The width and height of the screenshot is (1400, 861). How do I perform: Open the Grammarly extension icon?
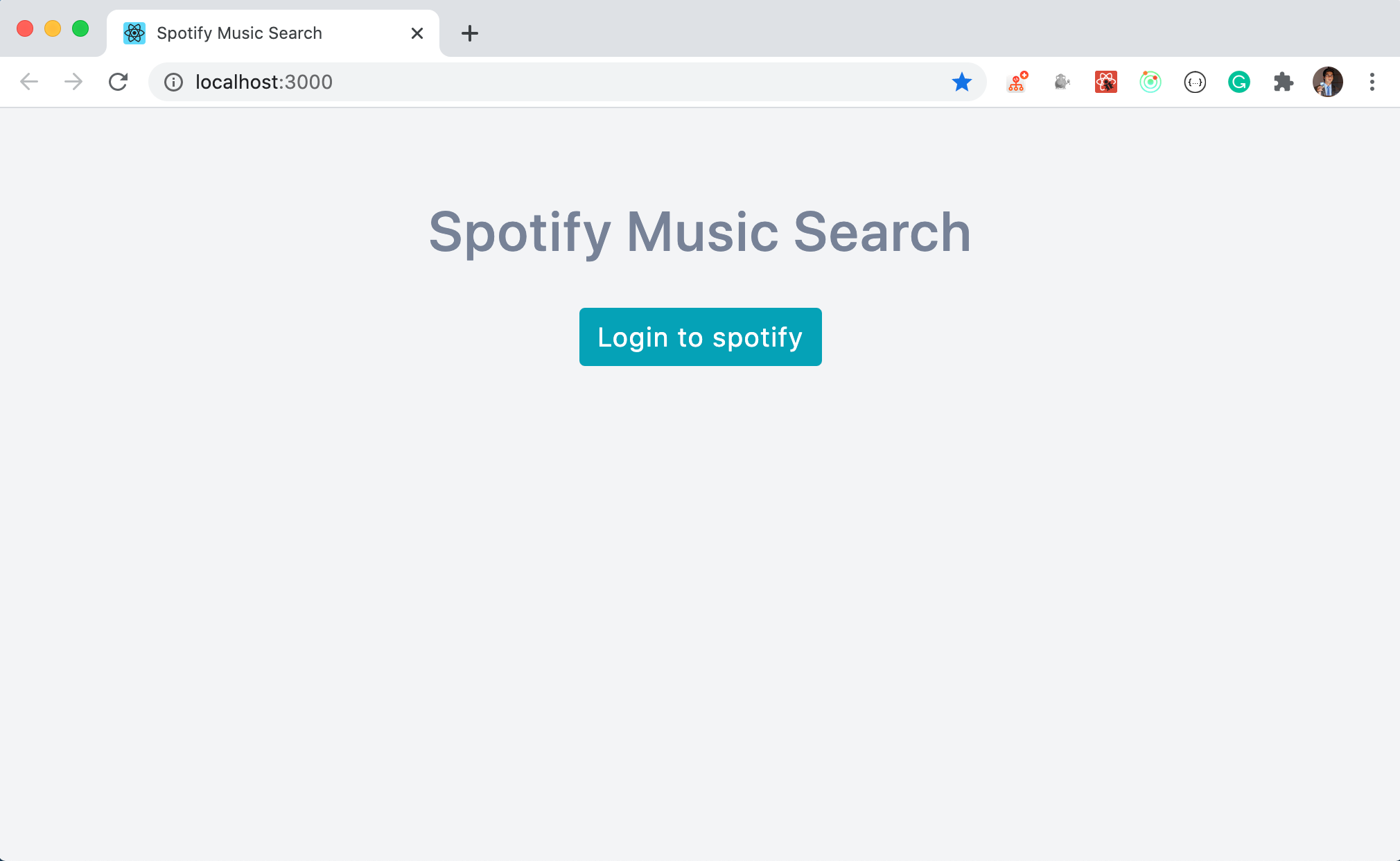tap(1239, 82)
